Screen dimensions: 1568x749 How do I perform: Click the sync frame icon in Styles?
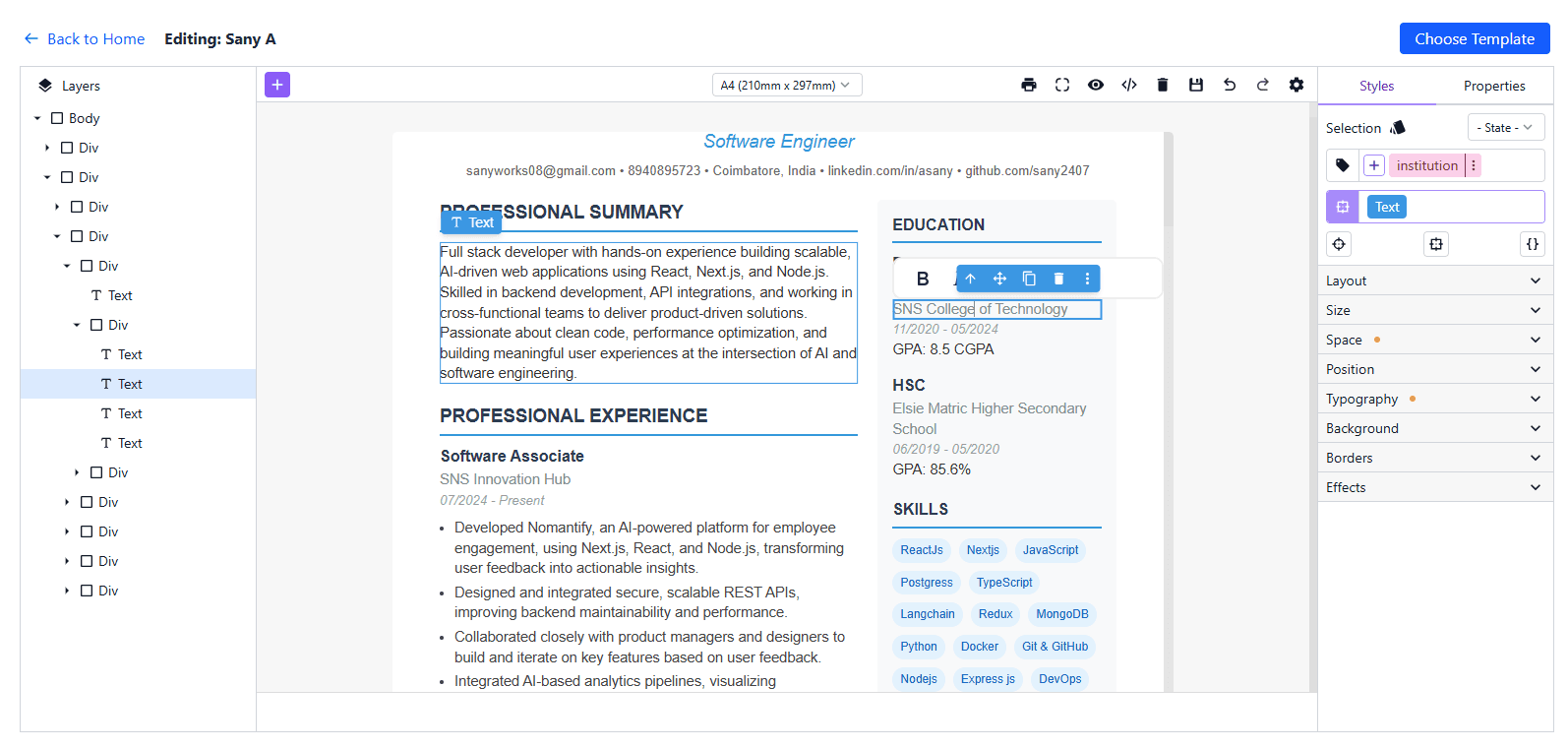(x=1436, y=244)
